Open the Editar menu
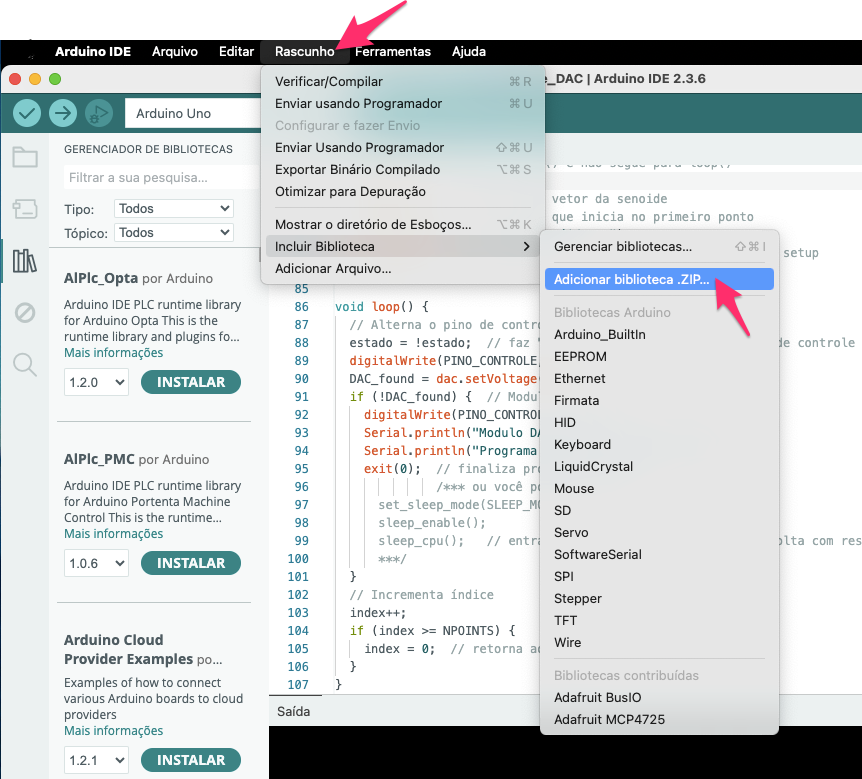The height and width of the screenshot is (779, 862). tap(236, 52)
